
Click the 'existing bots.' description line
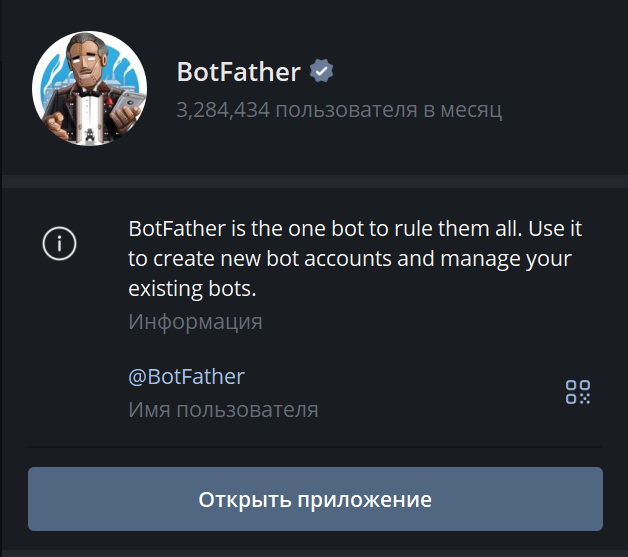point(192,288)
